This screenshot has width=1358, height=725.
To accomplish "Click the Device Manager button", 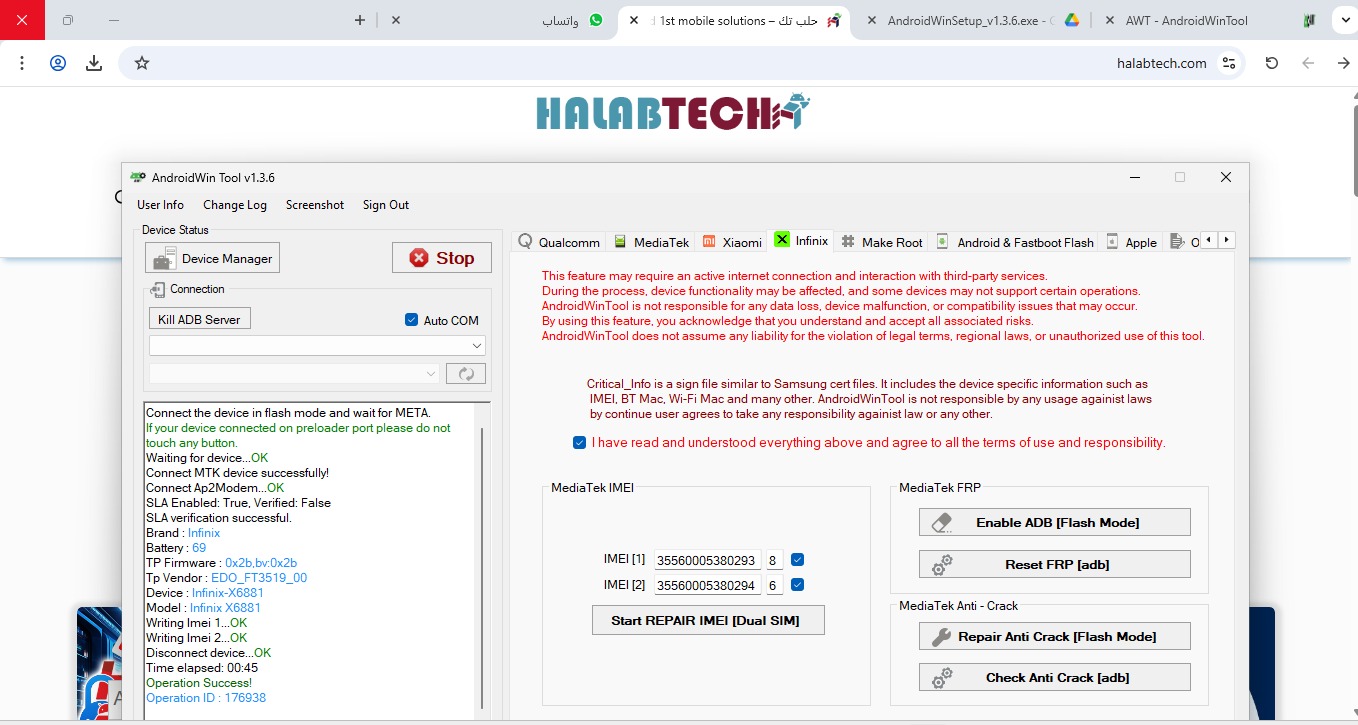I will pyautogui.click(x=213, y=258).
